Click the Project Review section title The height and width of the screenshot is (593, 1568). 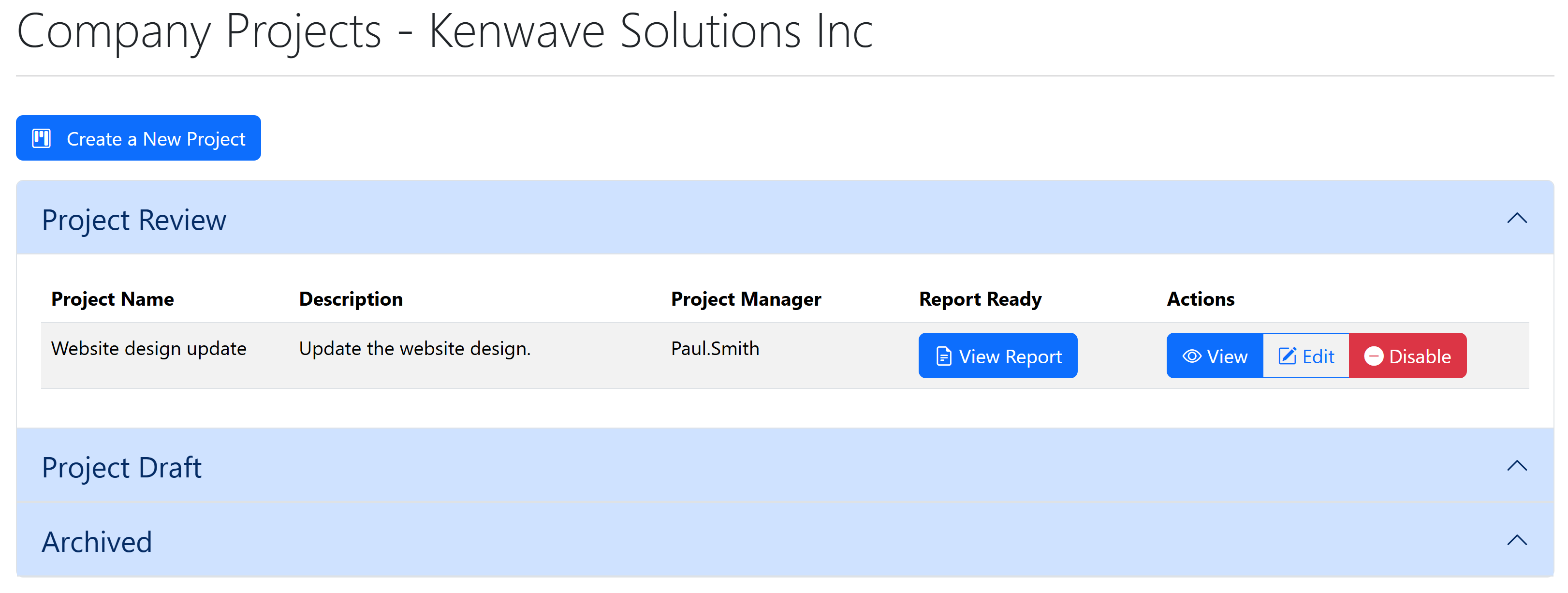coord(134,220)
